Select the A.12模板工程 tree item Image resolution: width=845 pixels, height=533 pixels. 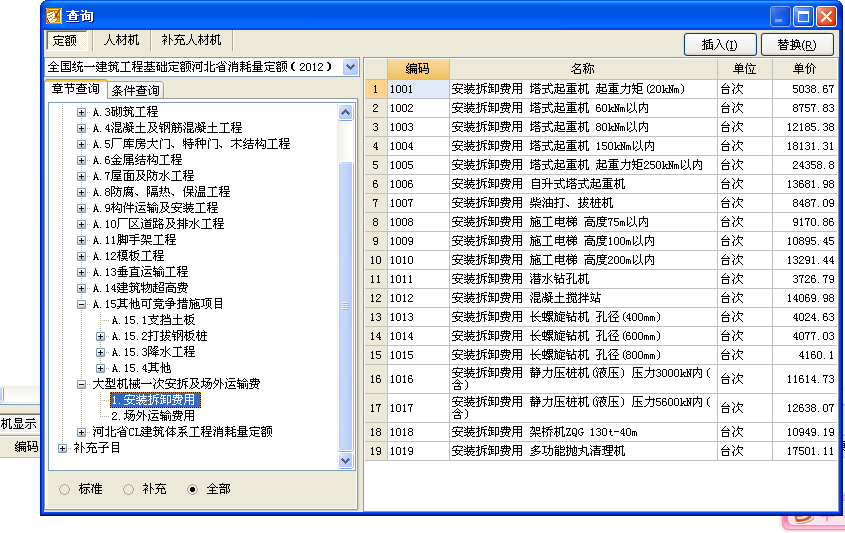pos(128,256)
